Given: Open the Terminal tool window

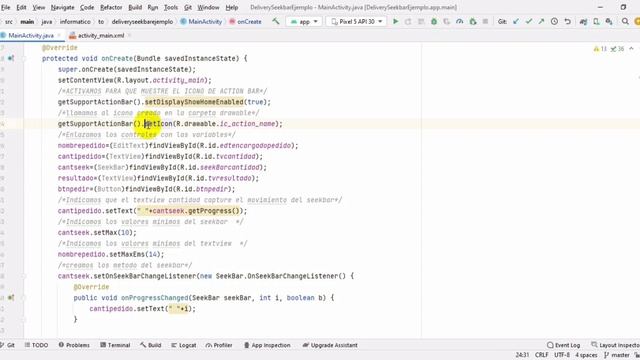Looking at the screenshot, I should point(115,345).
